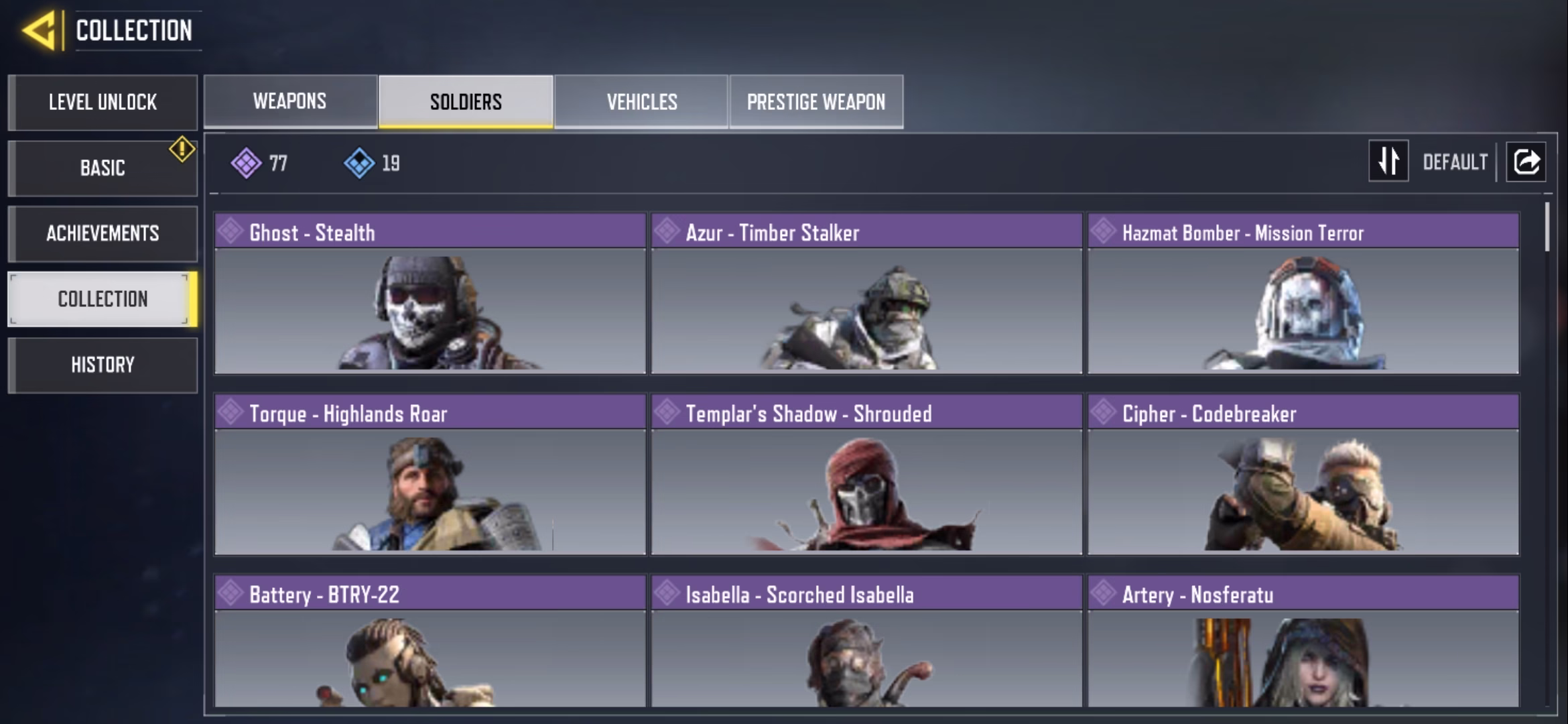The height and width of the screenshot is (724, 1568).
Task: Choose Templar's Shadow - Shrouded card
Action: [866, 475]
